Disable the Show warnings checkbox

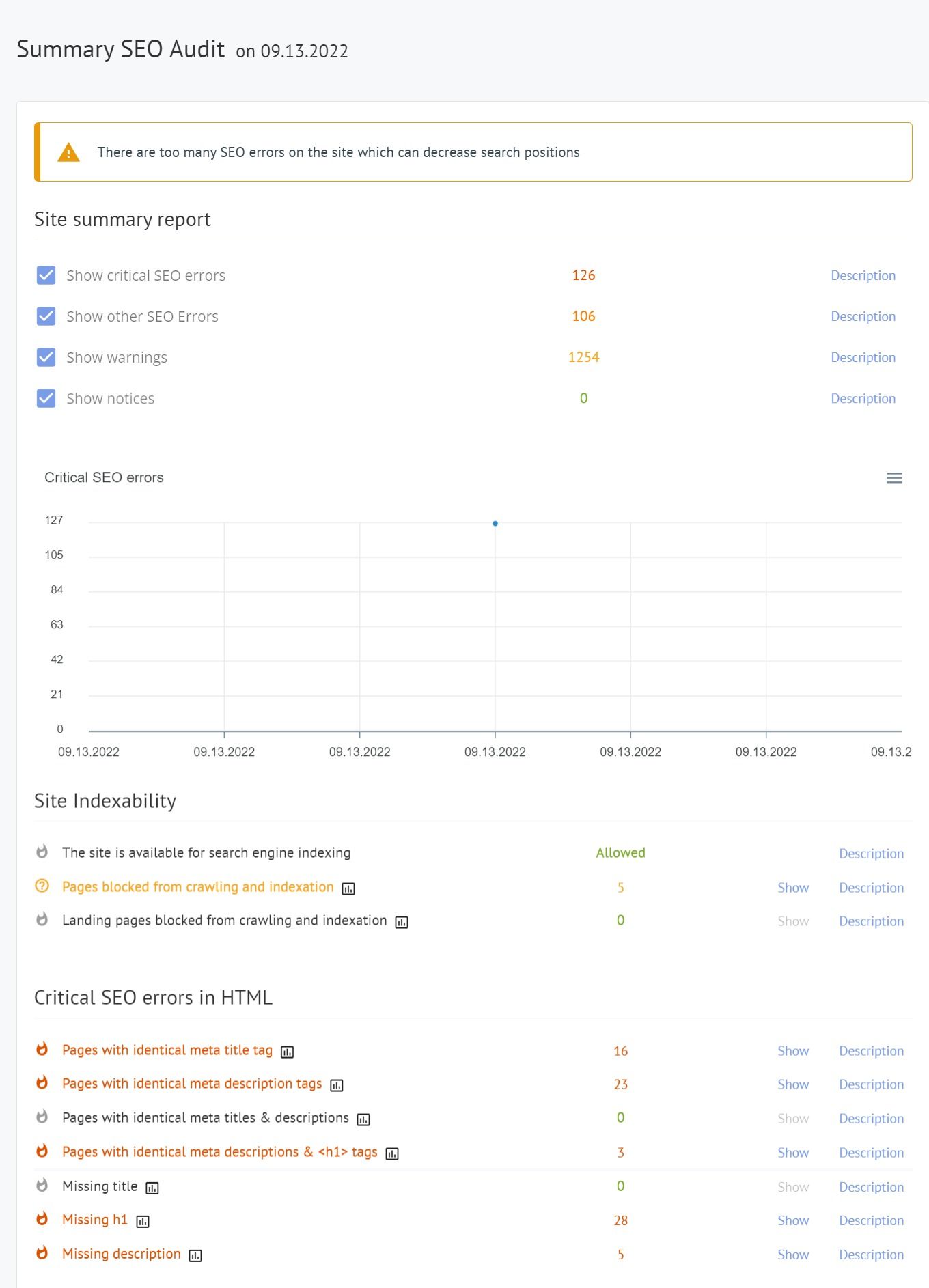pos(46,357)
